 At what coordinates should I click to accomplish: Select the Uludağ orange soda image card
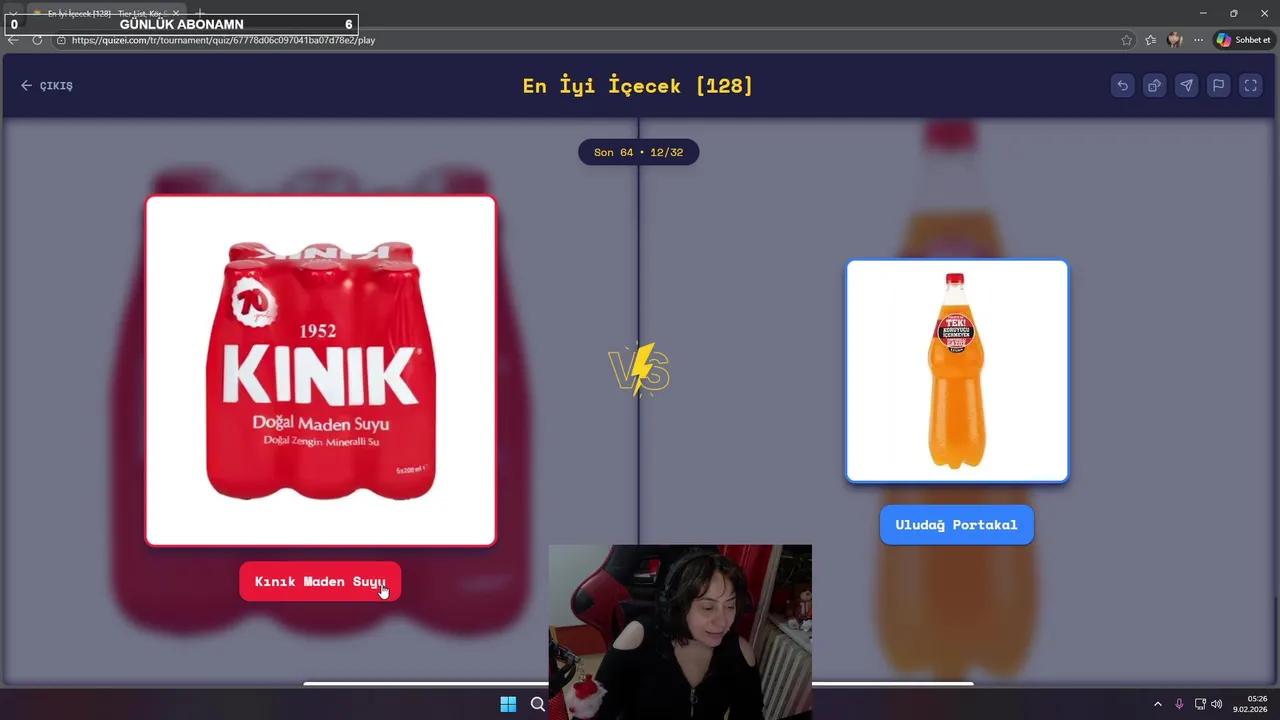(957, 371)
